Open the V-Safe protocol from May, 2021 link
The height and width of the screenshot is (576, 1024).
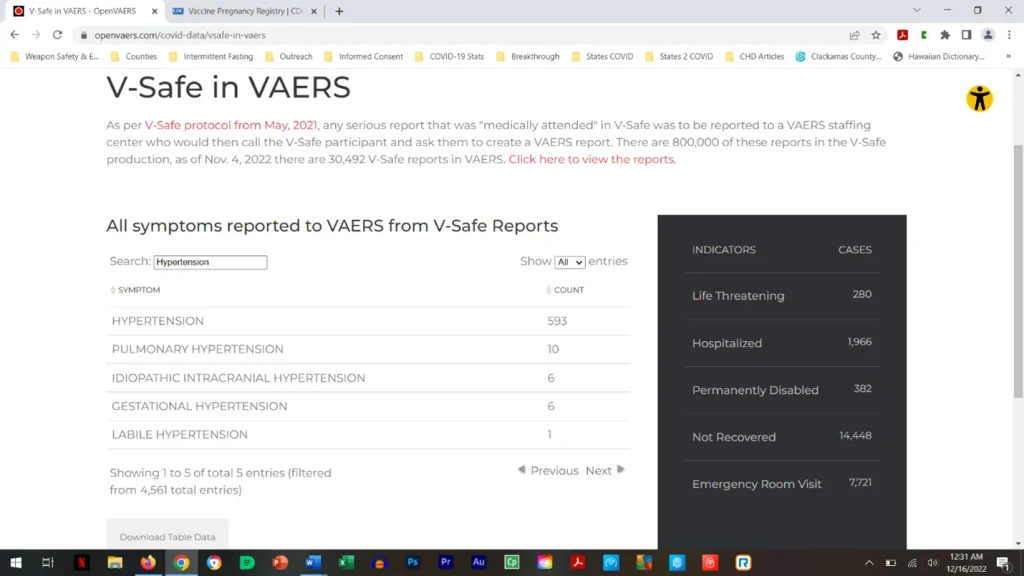click(x=231, y=125)
